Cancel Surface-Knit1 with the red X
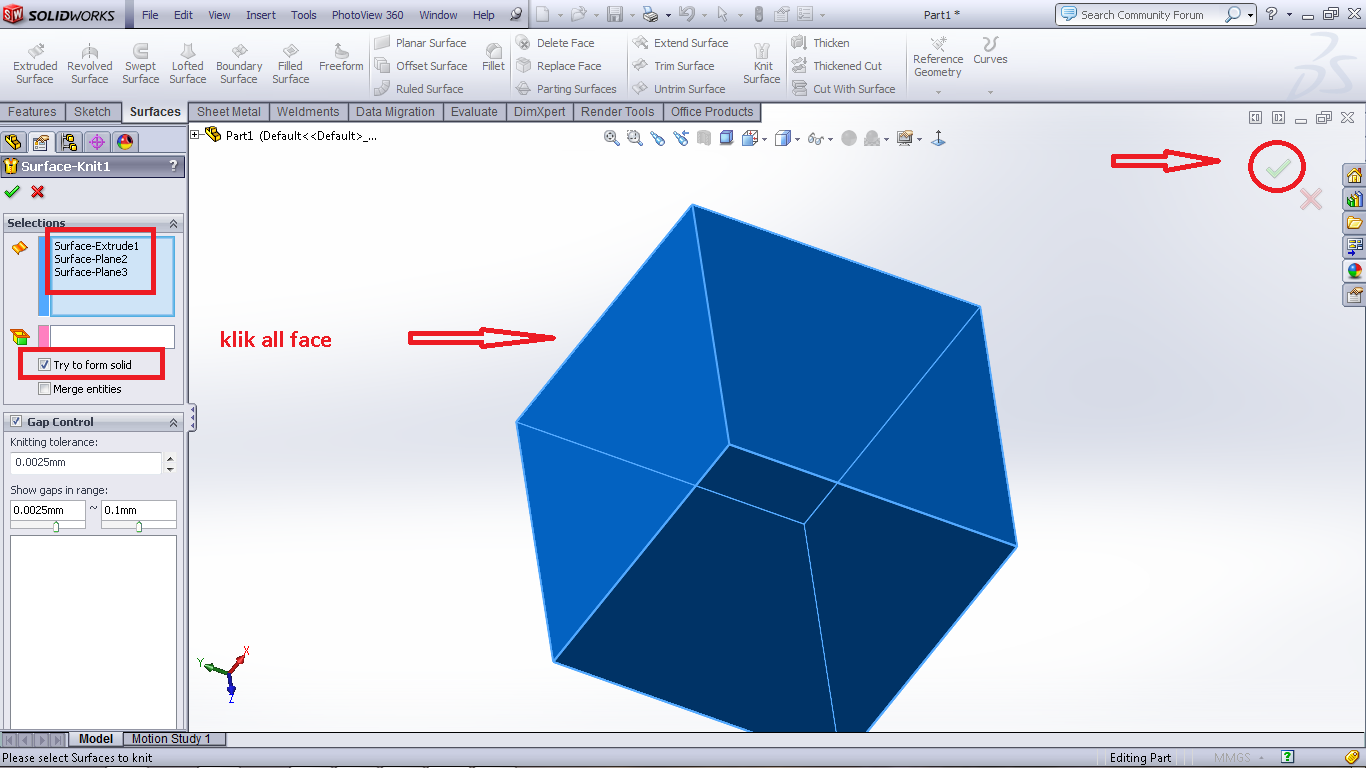The width and height of the screenshot is (1366, 768). click(38, 192)
